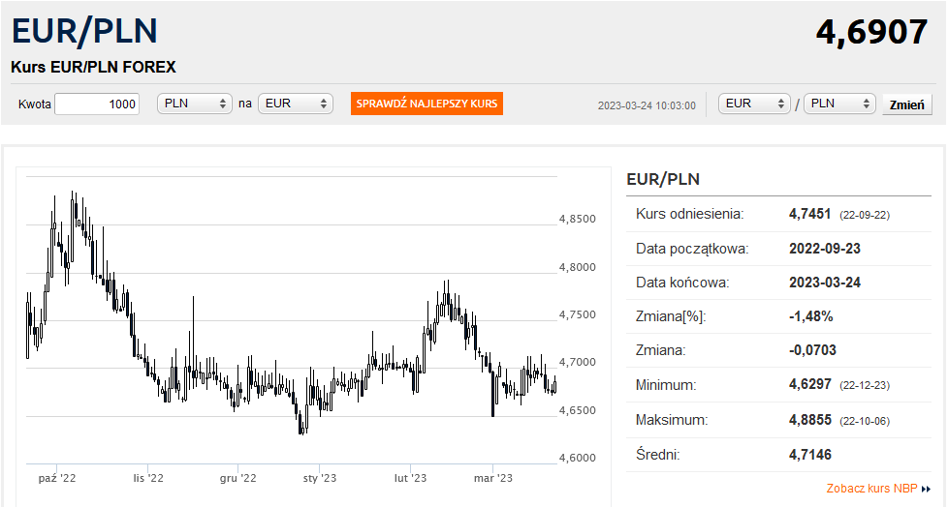The height and width of the screenshot is (507, 948).
Task: Click the Minimum value 4,6297
Action: (810, 385)
